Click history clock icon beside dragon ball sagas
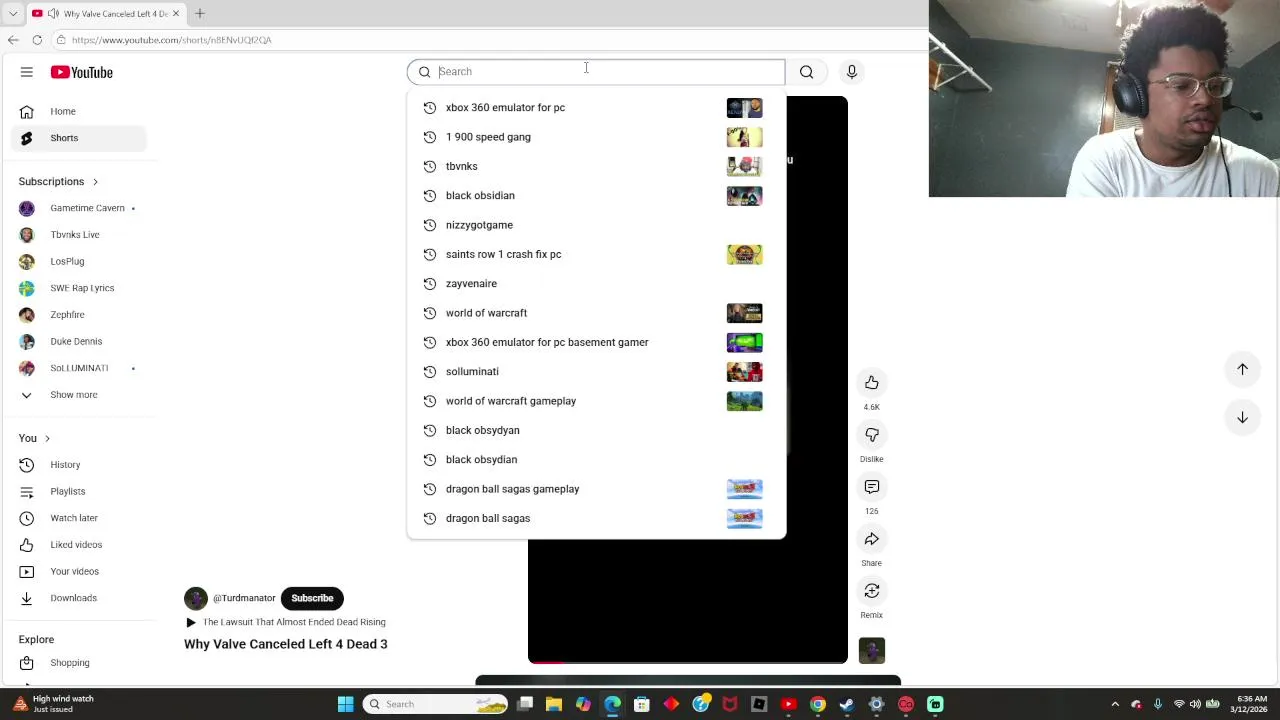This screenshot has width=1280, height=720. (x=430, y=518)
